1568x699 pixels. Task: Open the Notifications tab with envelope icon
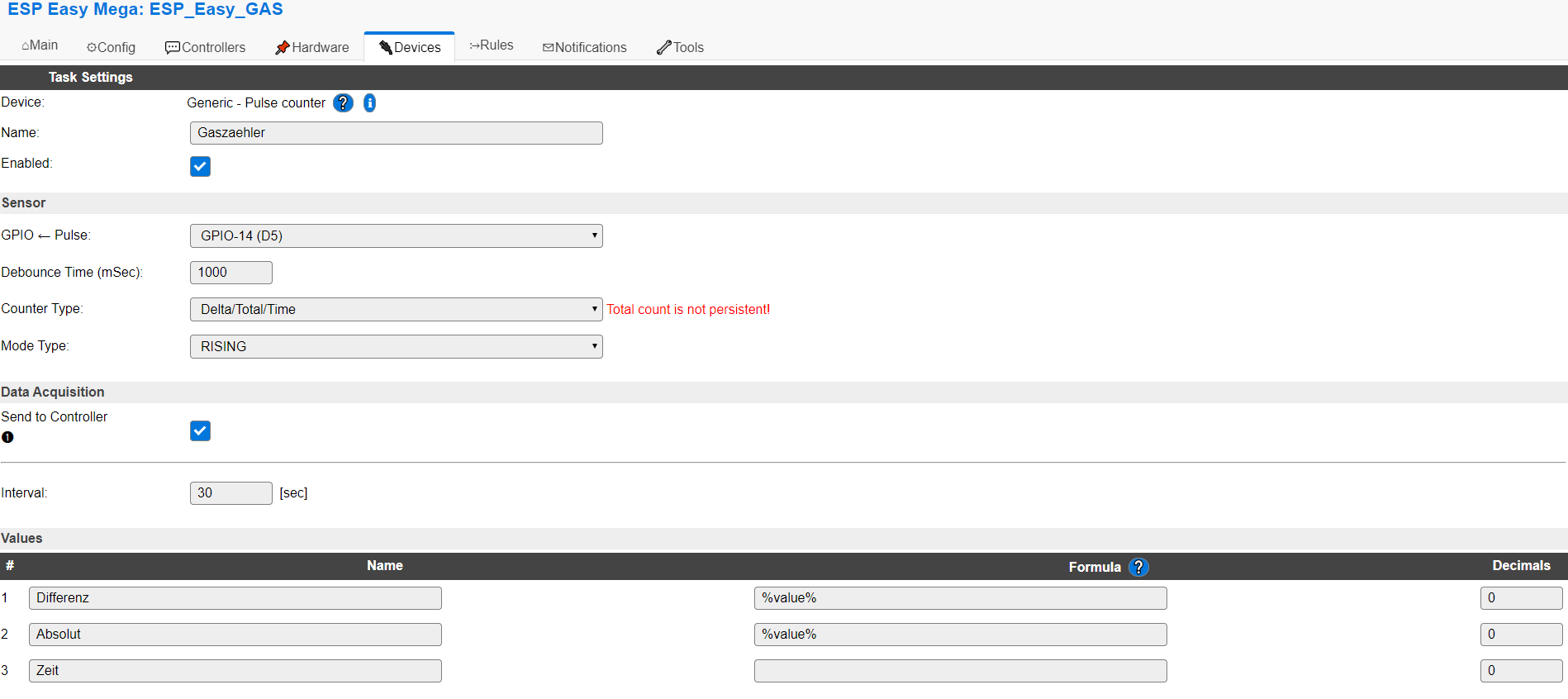(584, 47)
